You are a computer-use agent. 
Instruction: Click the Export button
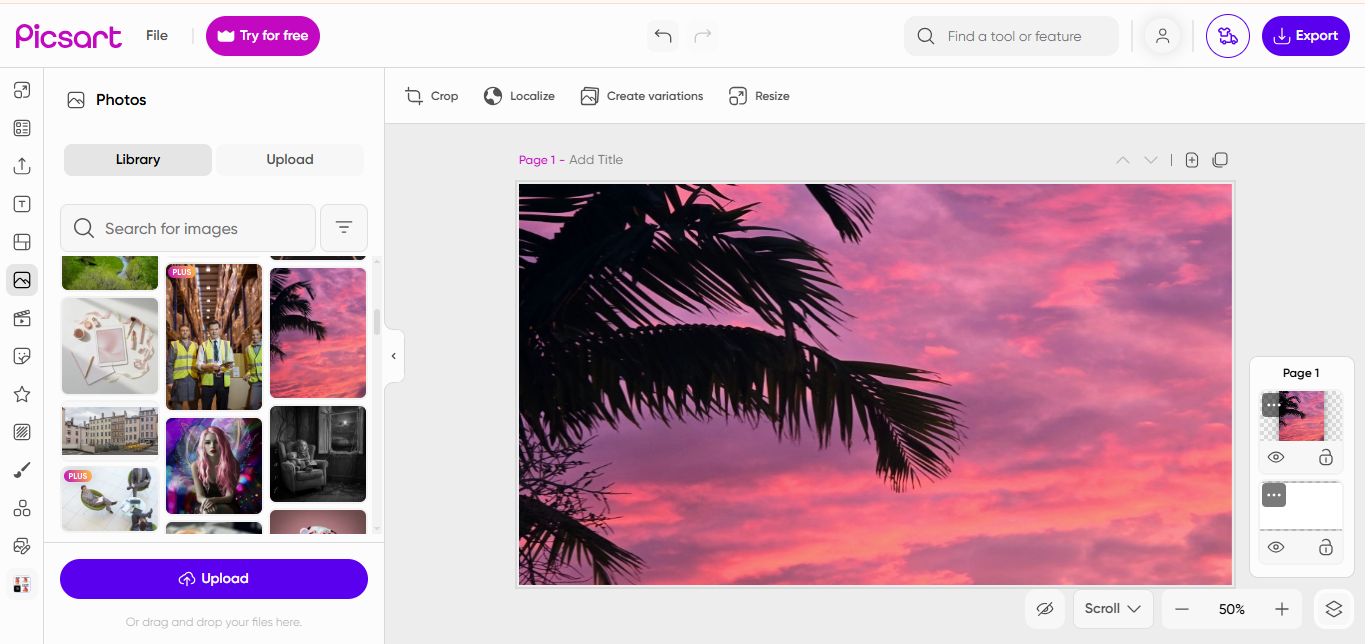tap(1306, 35)
